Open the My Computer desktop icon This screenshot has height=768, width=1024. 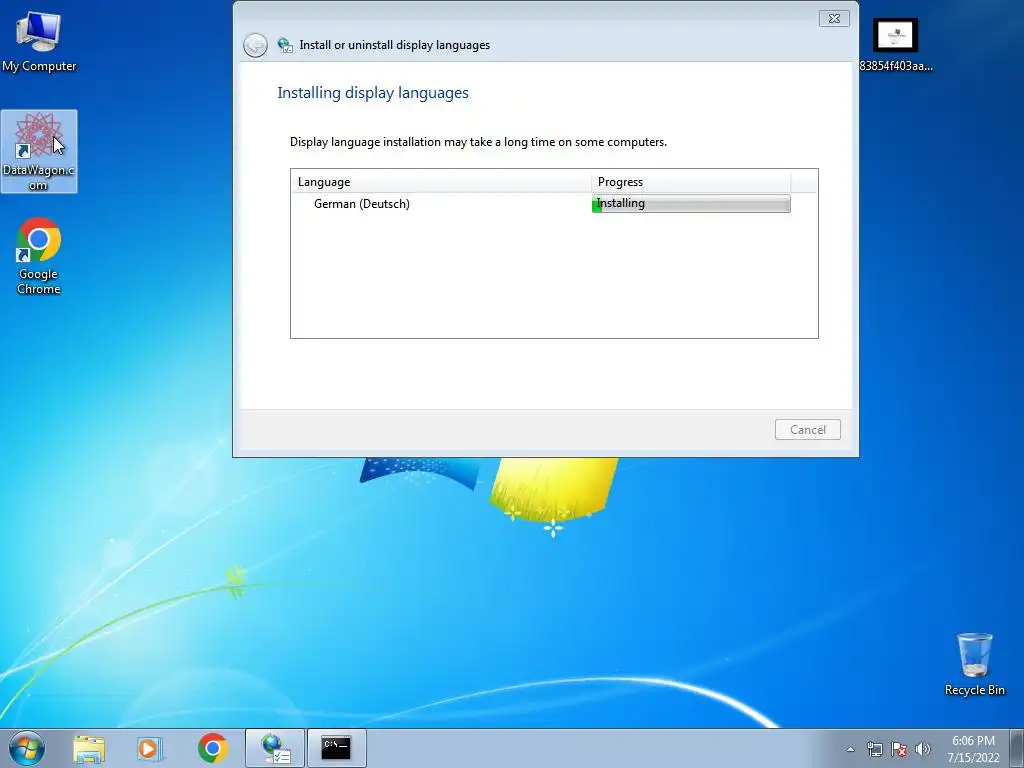39,40
